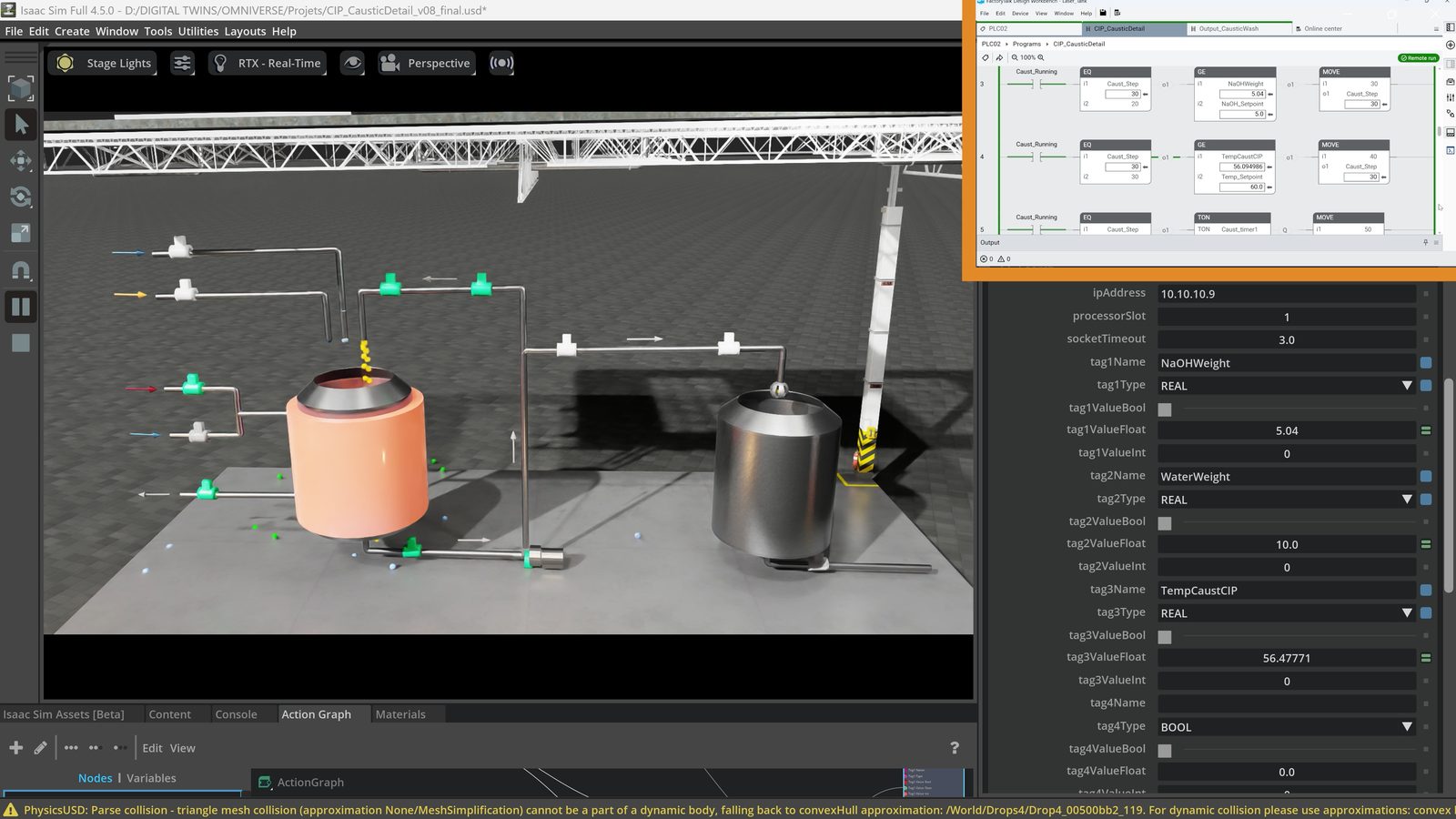The height and width of the screenshot is (819, 1456).
Task: Click the tag2Name WaterWeight field
Action: [1287, 477]
